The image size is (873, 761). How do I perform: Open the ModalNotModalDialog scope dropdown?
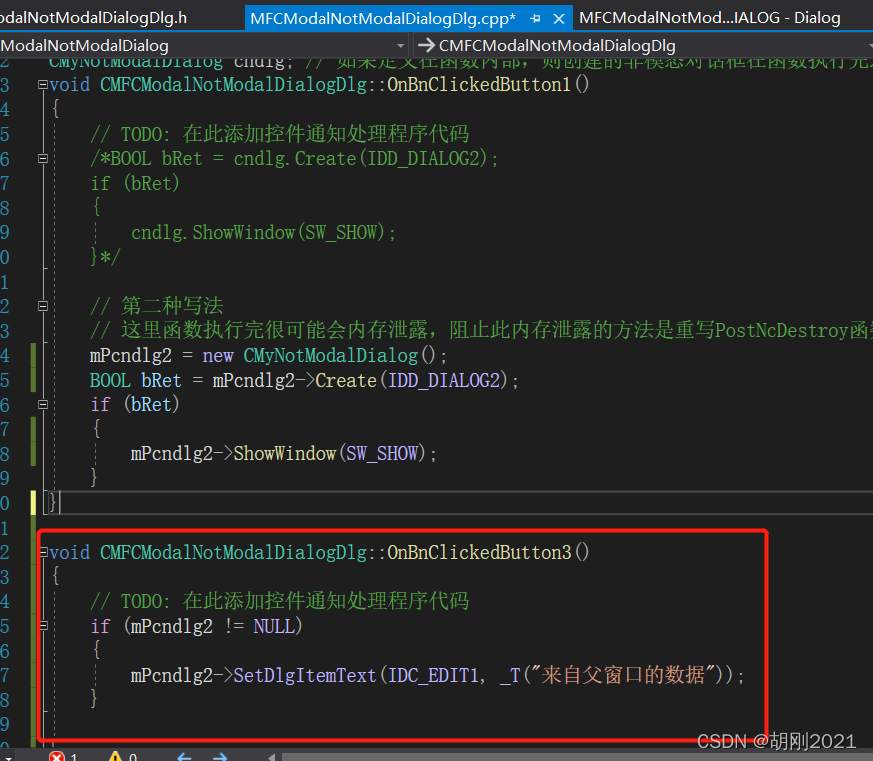pyautogui.click(x=203, y=46)
